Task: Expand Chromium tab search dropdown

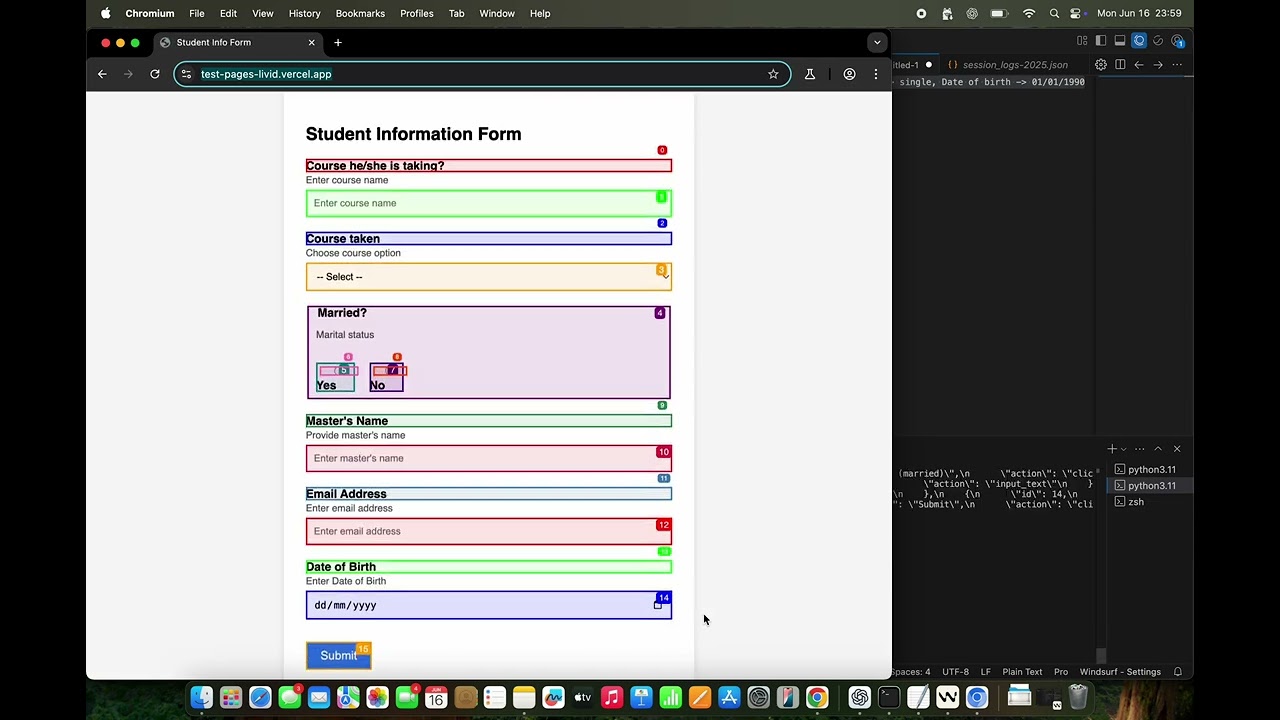Action: 877,42
